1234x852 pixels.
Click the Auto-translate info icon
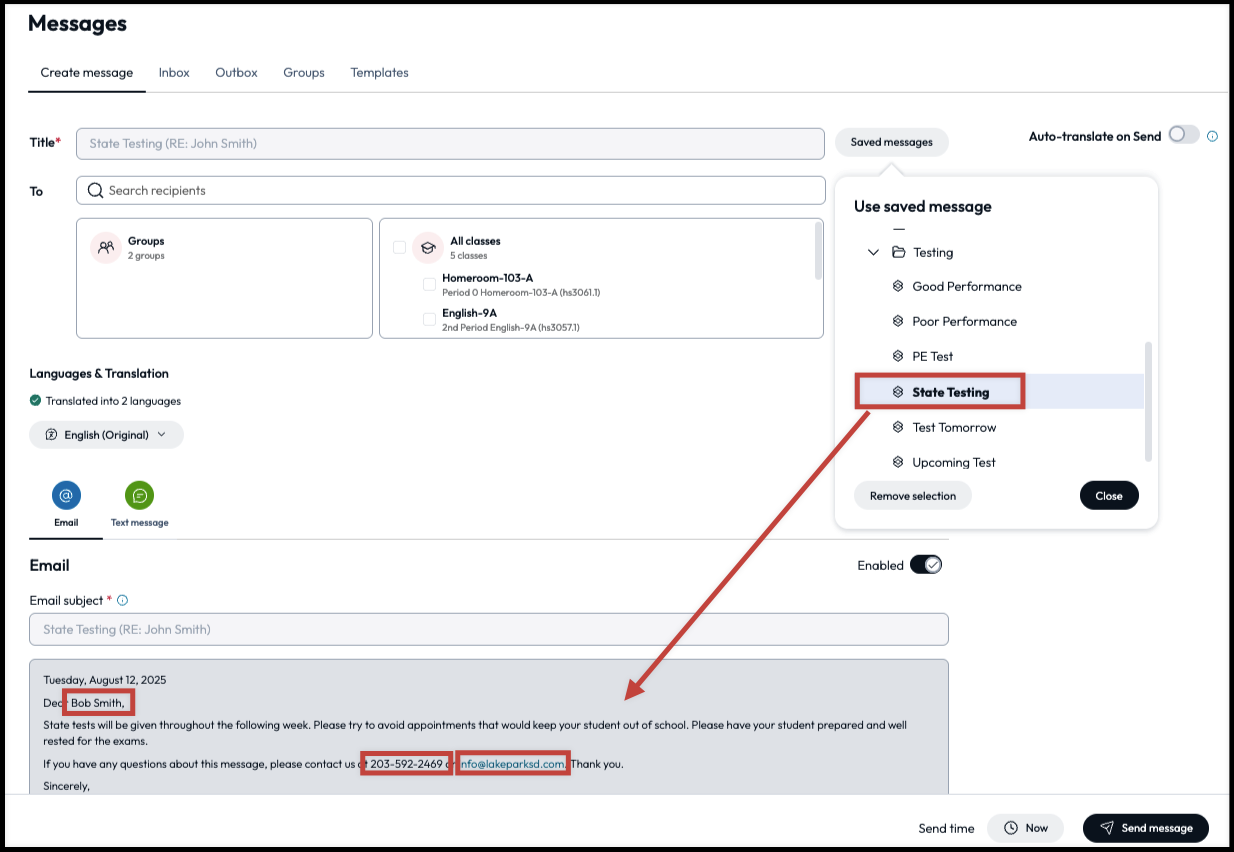coord(1212,136)
